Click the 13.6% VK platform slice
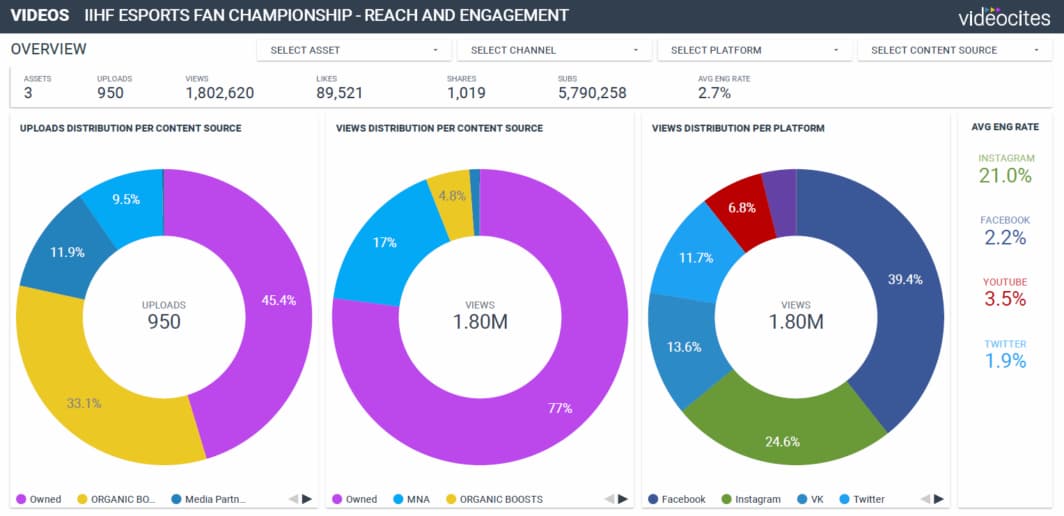1064x516 pixels. (683, 347)
